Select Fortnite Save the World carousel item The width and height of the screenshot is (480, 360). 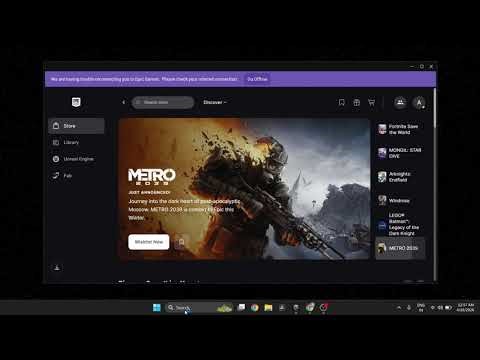point(400,129)
